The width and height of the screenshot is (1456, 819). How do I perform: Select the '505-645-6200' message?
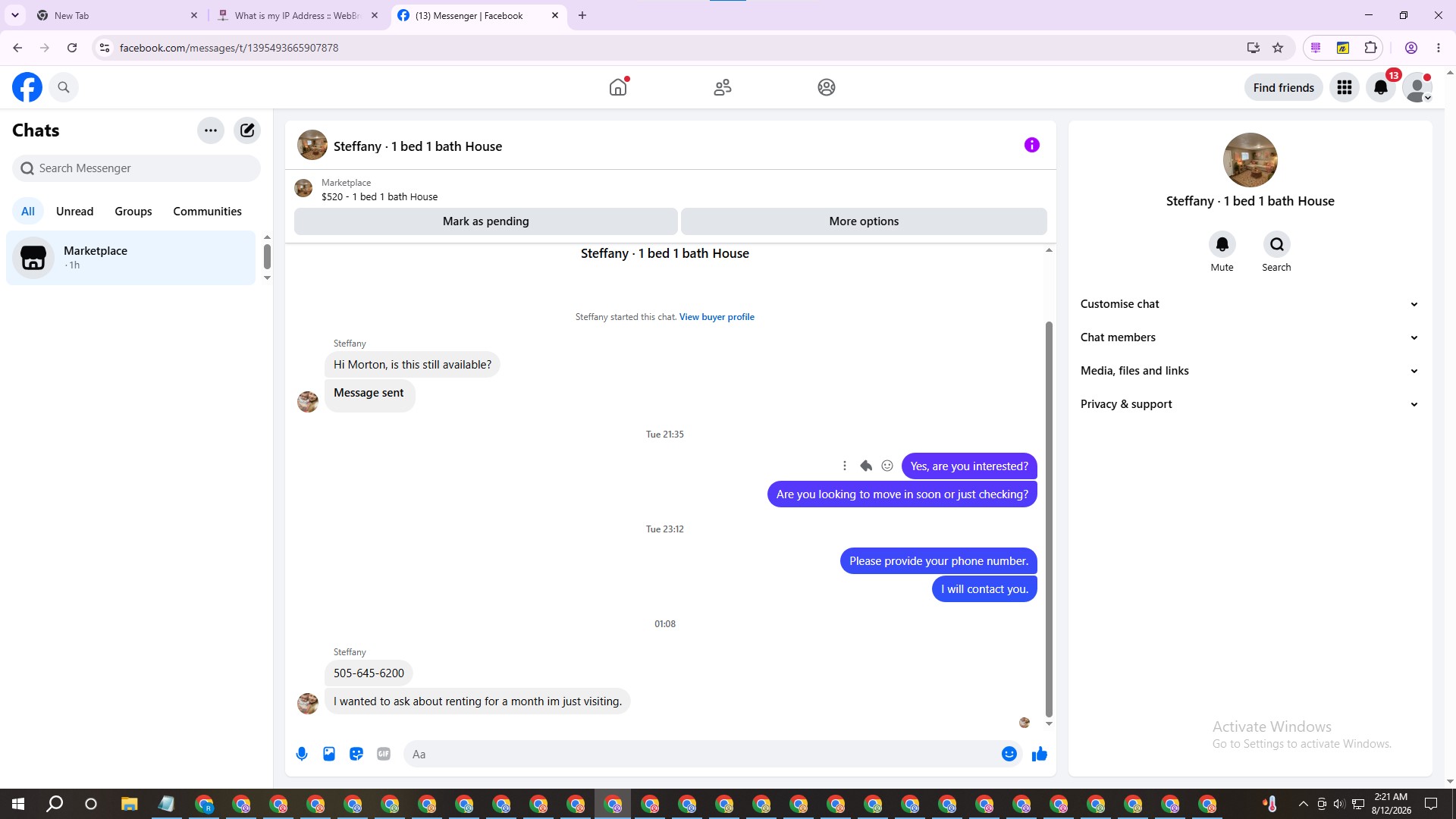point(369,673)
